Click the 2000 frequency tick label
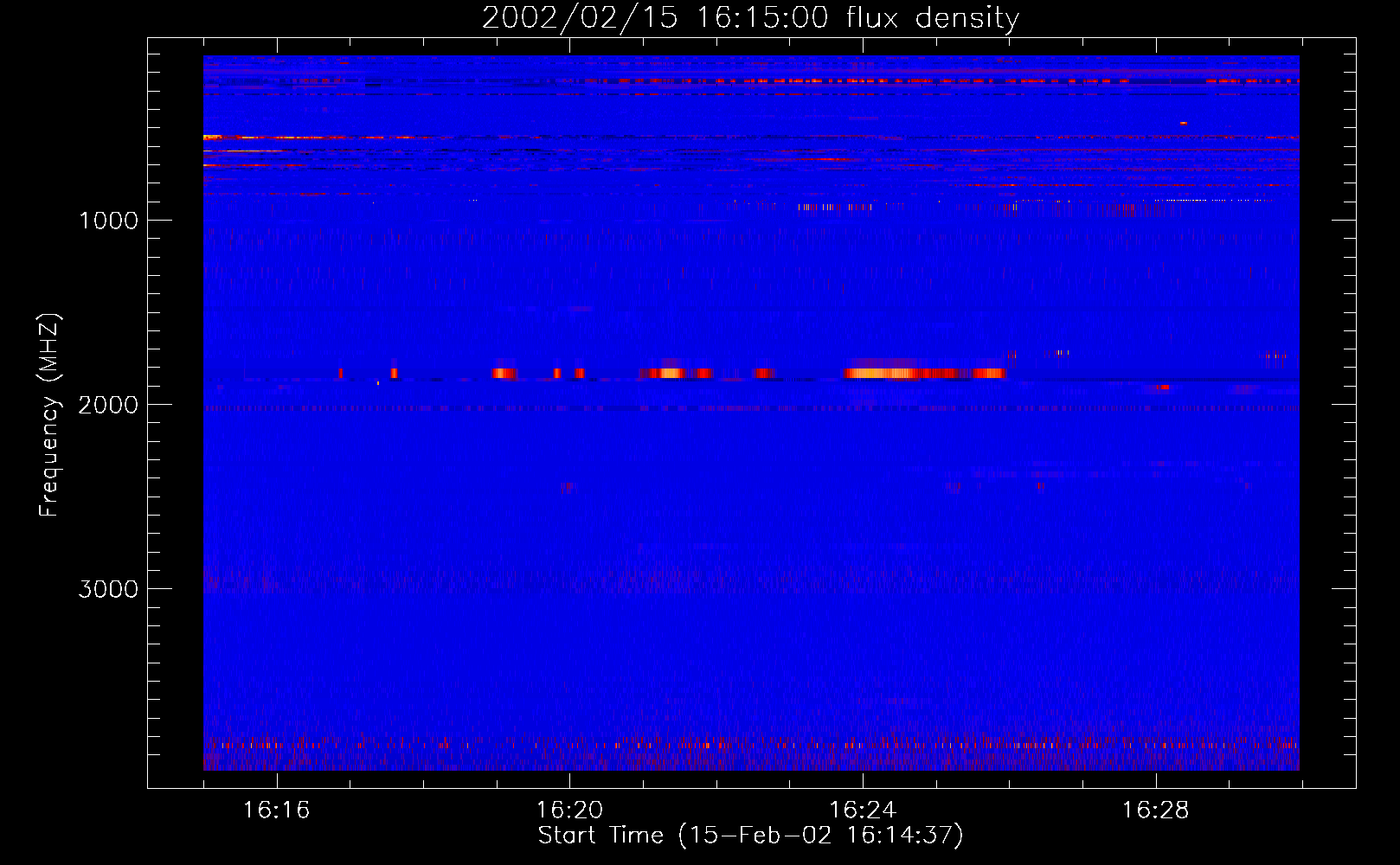Screen dimensions: 1400x865 108,405
